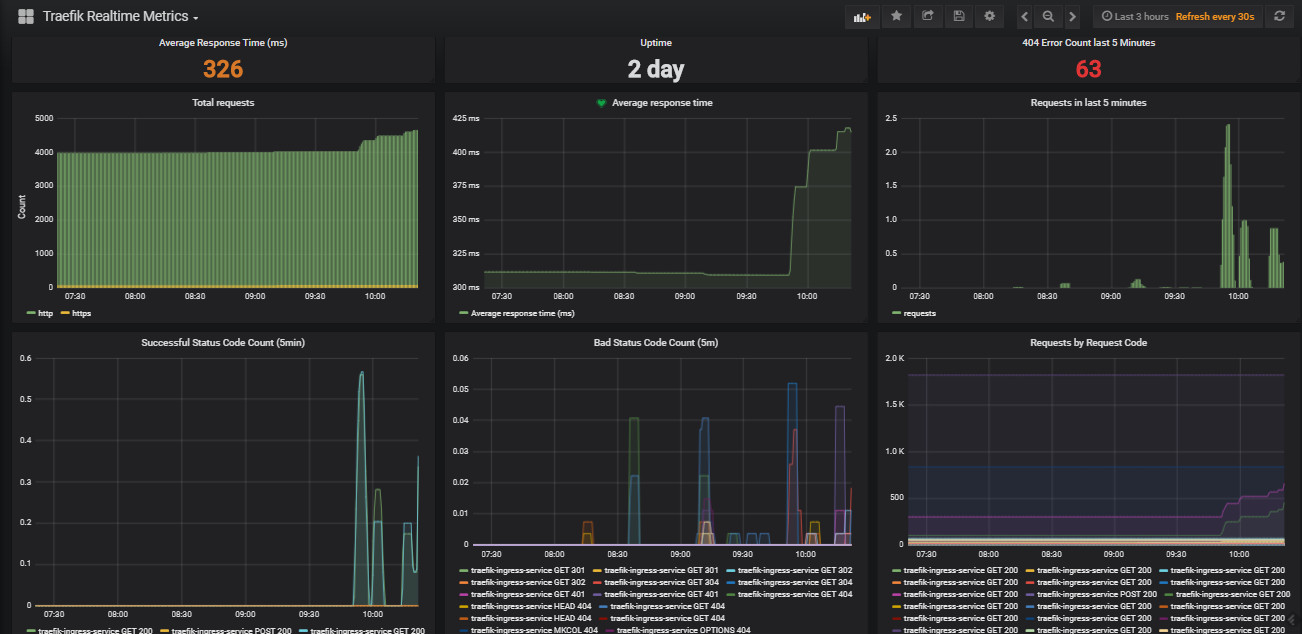Screen dimensions: 1302x634
Task: Open the Total requests panel menu
Action: 223,103
